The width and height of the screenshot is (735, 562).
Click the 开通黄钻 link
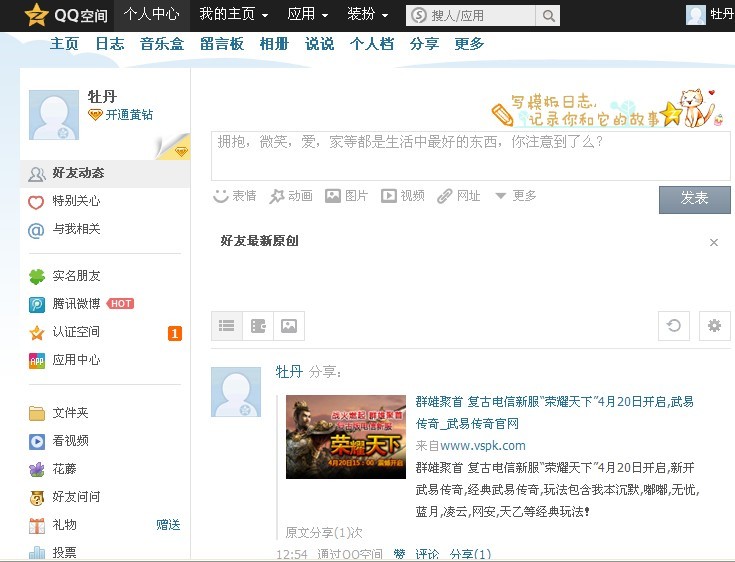click(129, 115)
